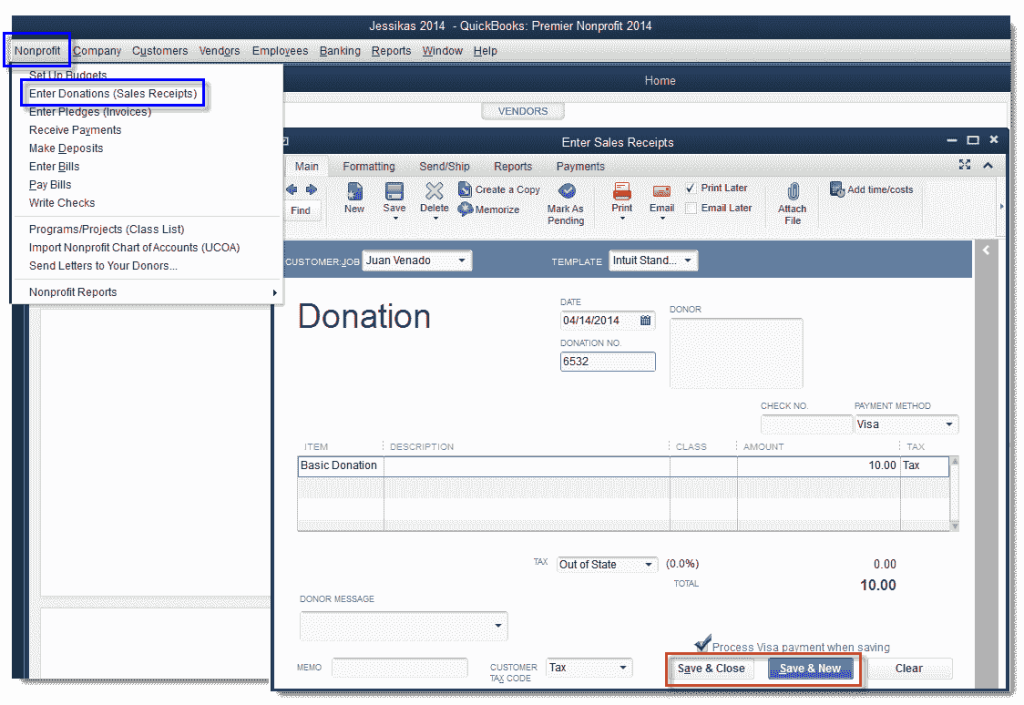Select Memorize to save this transaction template
Screen dimensions: 1024x705
tap(500, 210)
